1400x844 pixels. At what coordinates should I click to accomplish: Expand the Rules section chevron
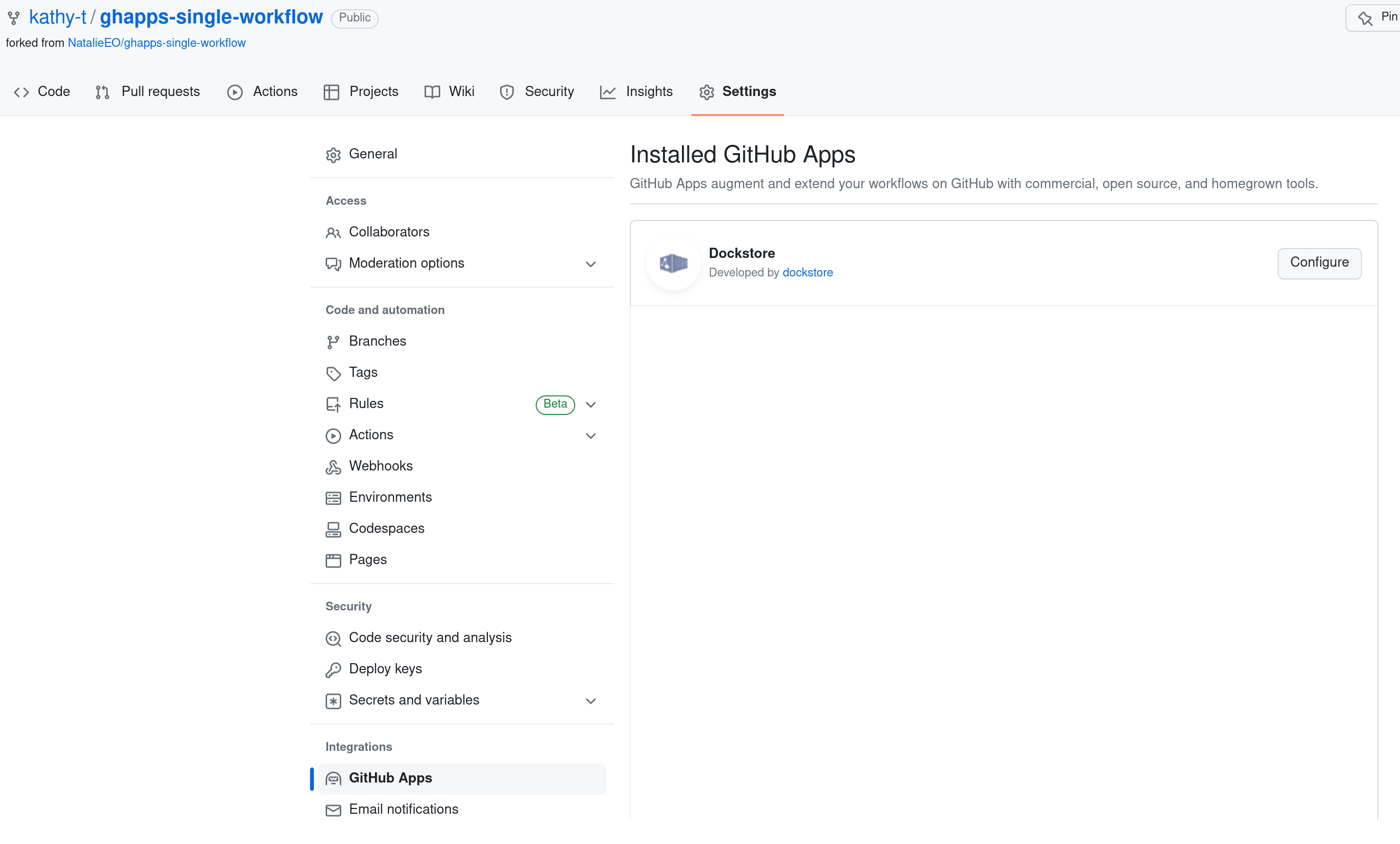click(590, 405)
